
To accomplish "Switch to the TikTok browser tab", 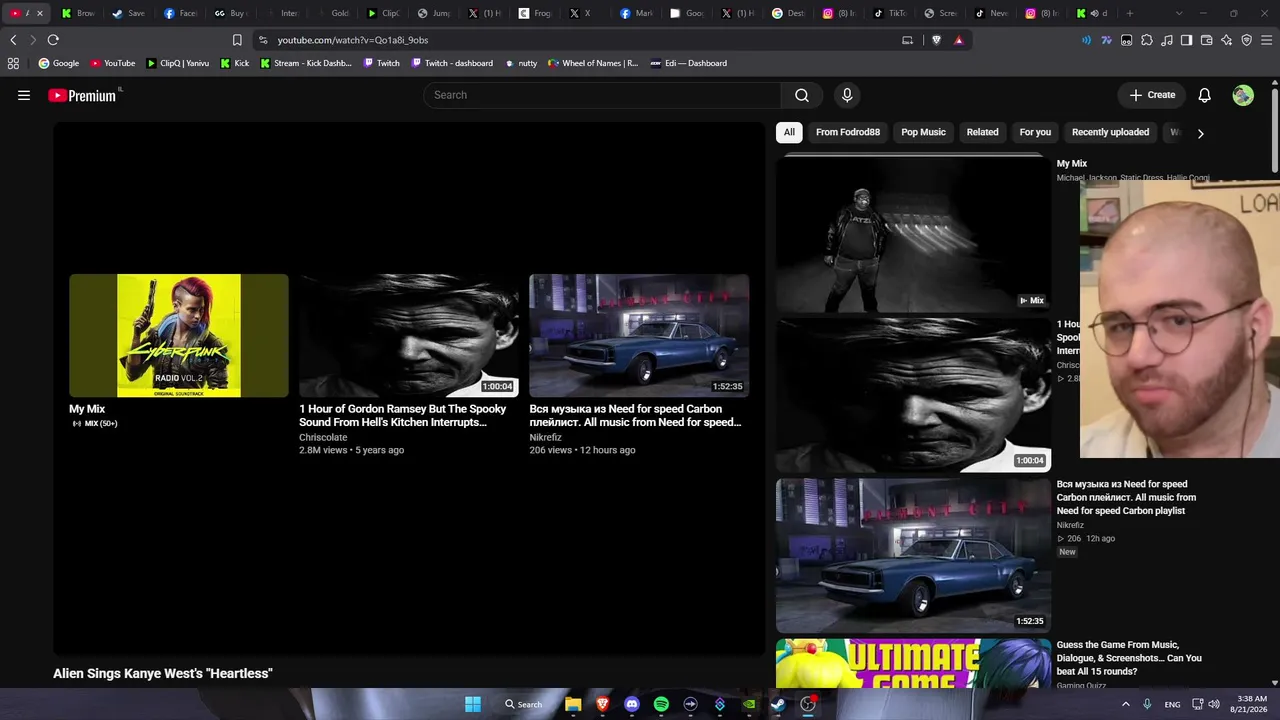I will tap(890, 13).
